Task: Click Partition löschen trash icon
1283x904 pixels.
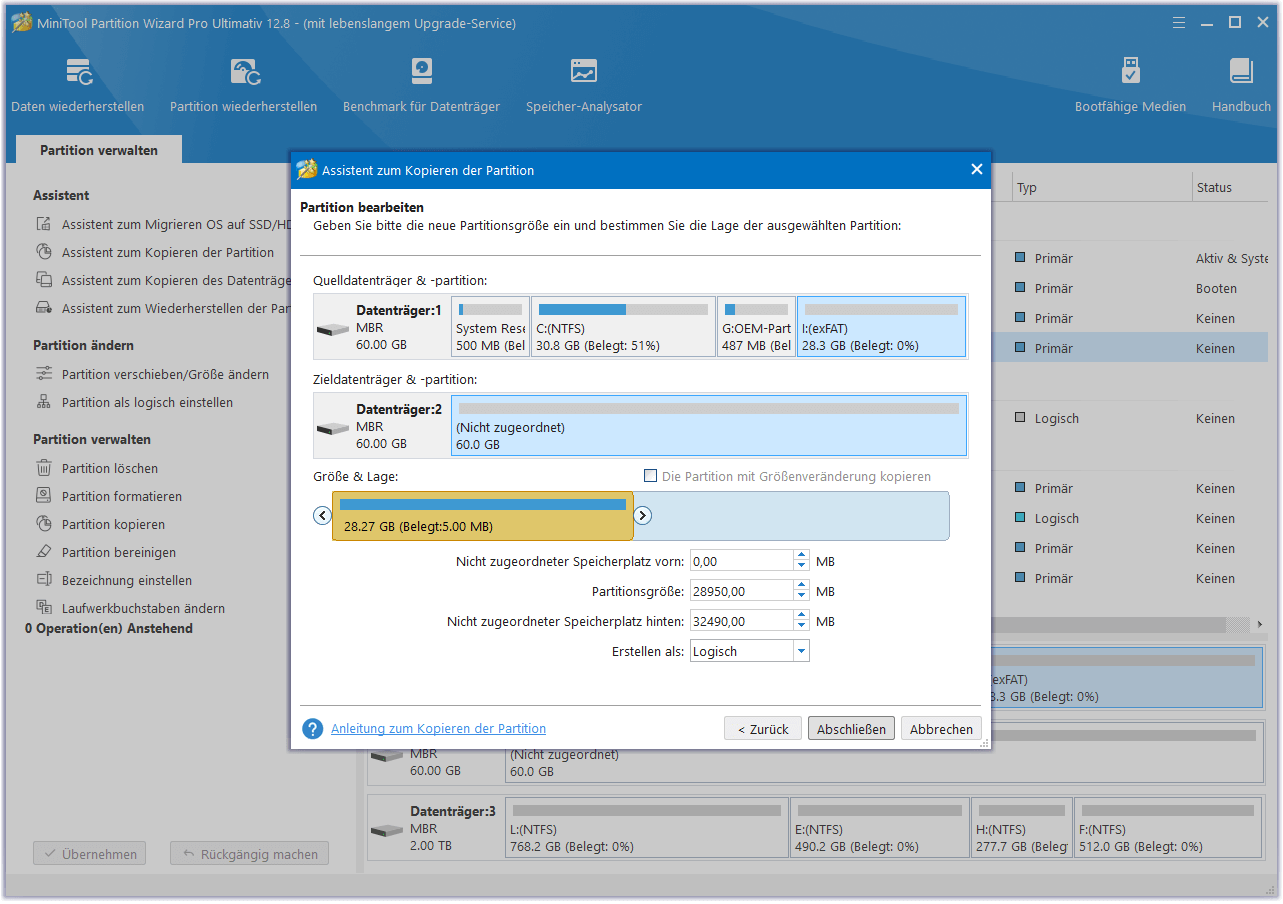Action: click(x=44, y=468)
